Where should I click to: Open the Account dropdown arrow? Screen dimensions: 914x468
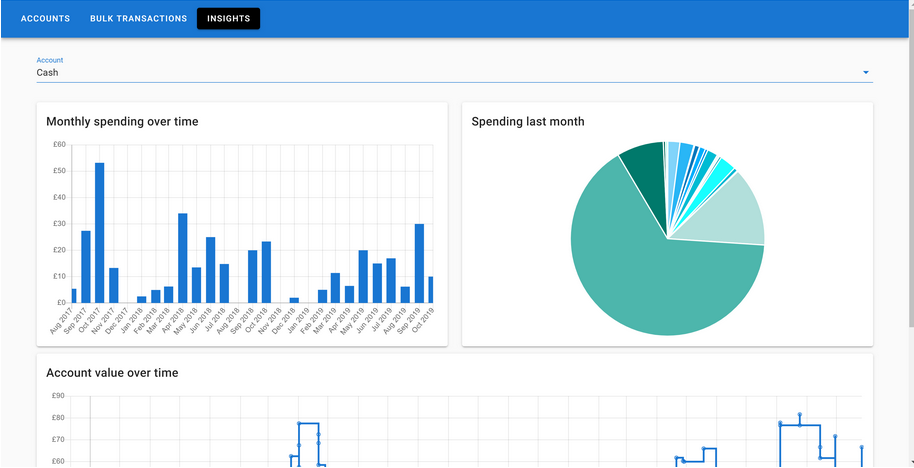point(866,72)
